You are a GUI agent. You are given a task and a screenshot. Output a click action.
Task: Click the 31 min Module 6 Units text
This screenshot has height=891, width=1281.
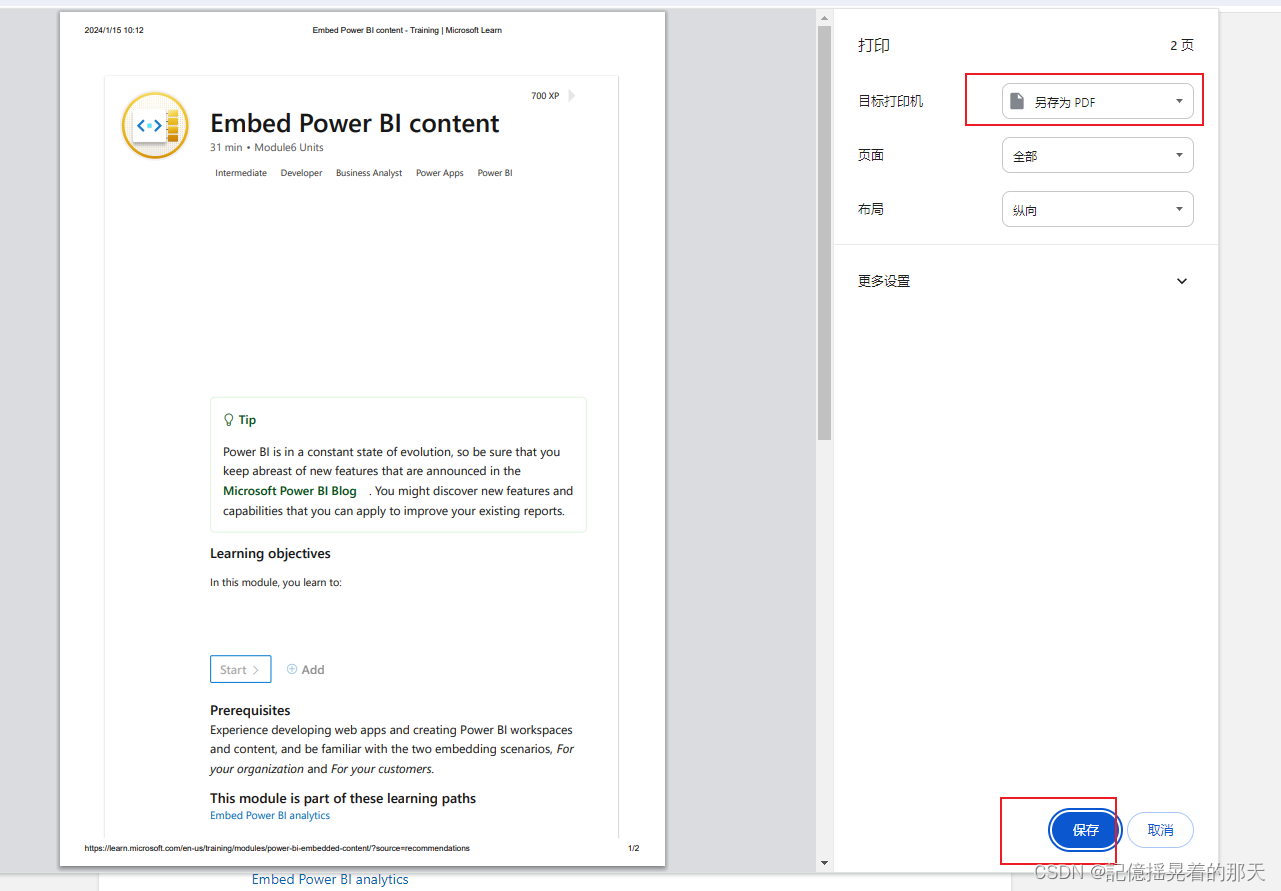pos(267,147)
